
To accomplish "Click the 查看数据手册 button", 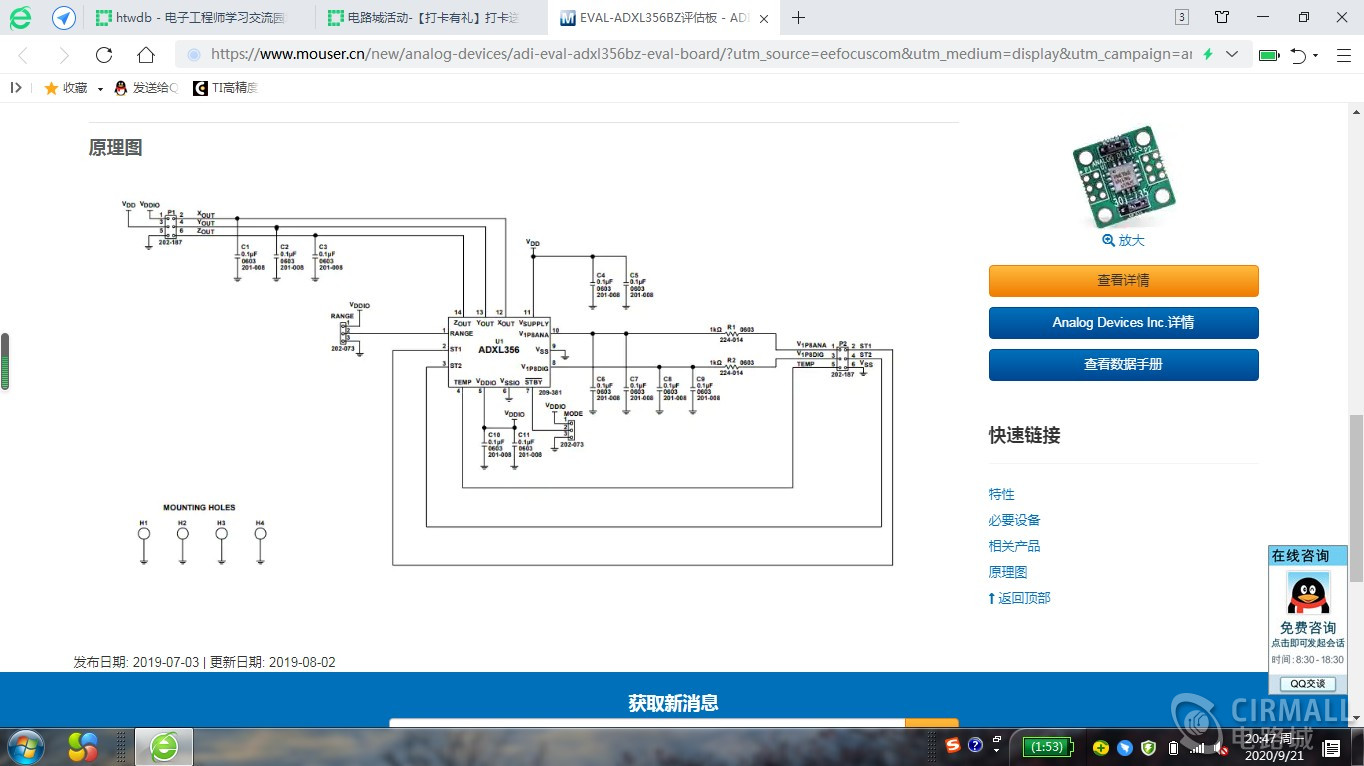I will click(x=1123, y=365).
